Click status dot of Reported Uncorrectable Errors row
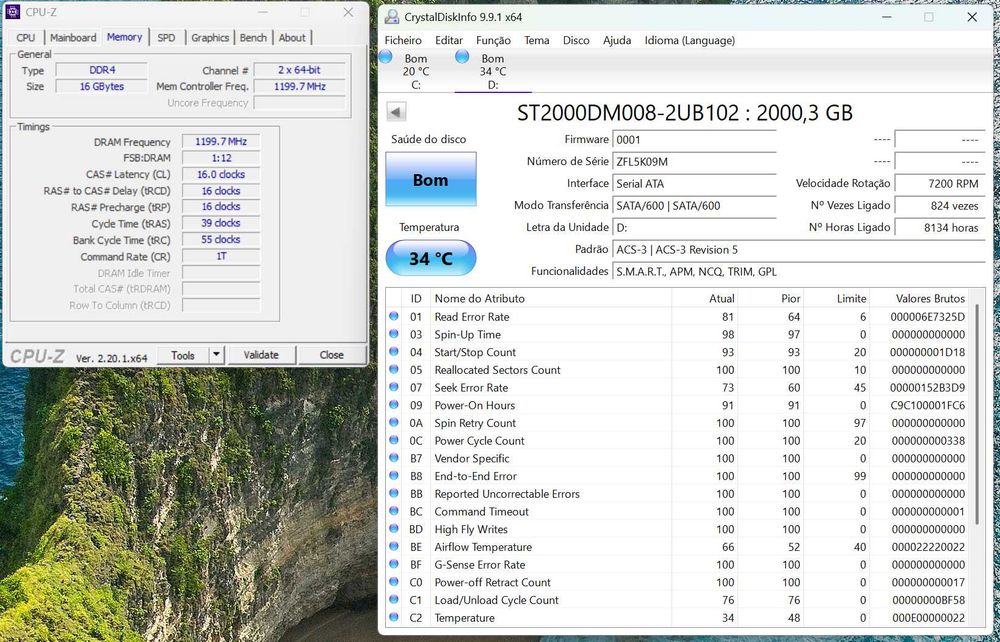The height and width of the screenshot is (642, 1000). point(393,493)
